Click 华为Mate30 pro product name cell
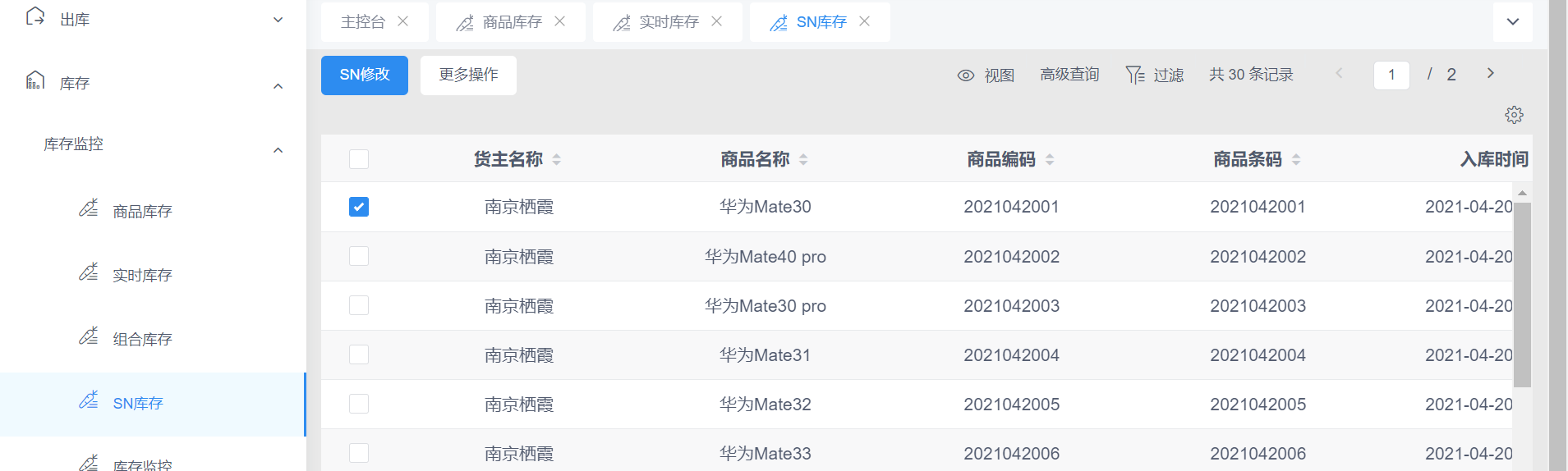This screenshot has width=1568, height=471. [766, 306]
